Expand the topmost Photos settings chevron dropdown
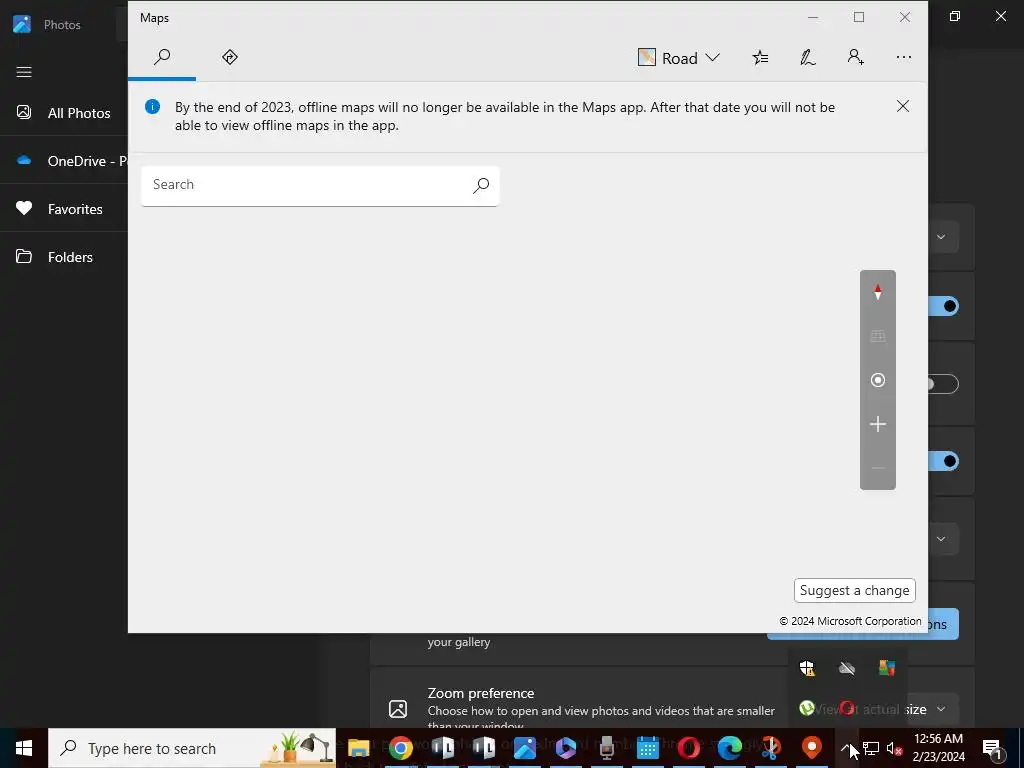 click(943, 236)
